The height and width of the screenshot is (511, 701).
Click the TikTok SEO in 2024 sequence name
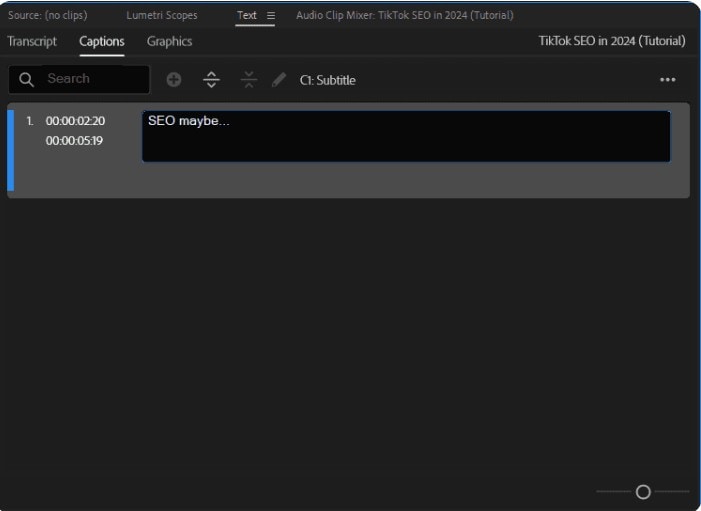[612, 41]
